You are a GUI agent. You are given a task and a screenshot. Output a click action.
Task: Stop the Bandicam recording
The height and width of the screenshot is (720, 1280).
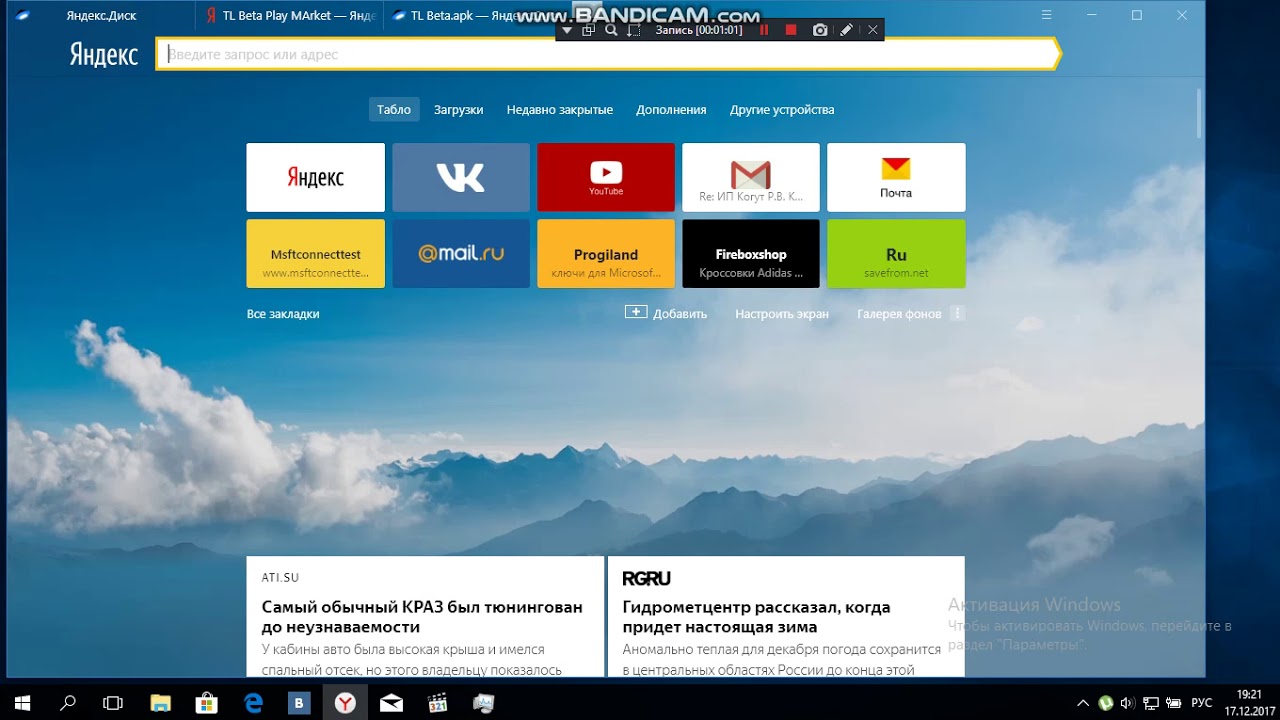click(x=791, y=30)
